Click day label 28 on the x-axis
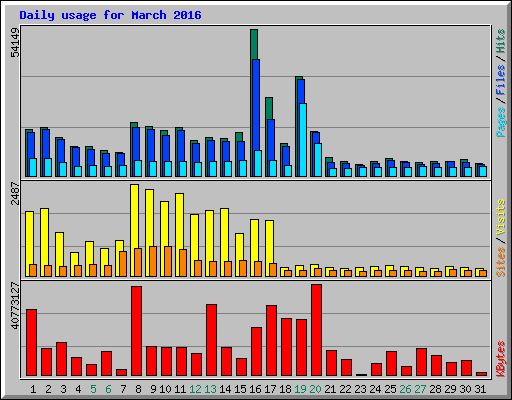This screenshot has width=512, height=400. coord(435,389)
